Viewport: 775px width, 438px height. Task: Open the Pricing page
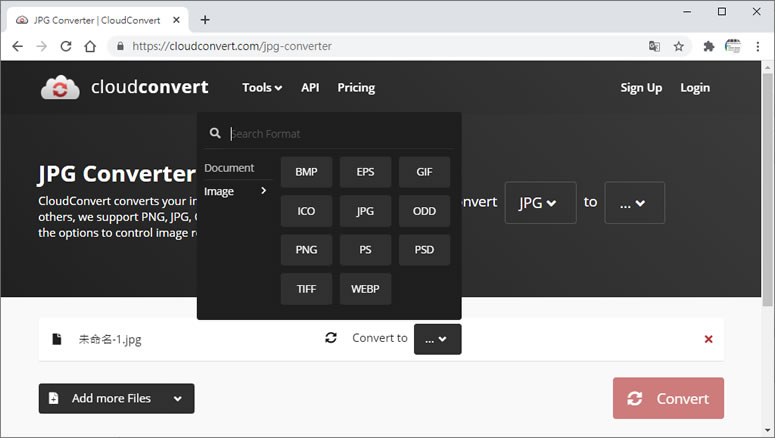click(356, 88)
